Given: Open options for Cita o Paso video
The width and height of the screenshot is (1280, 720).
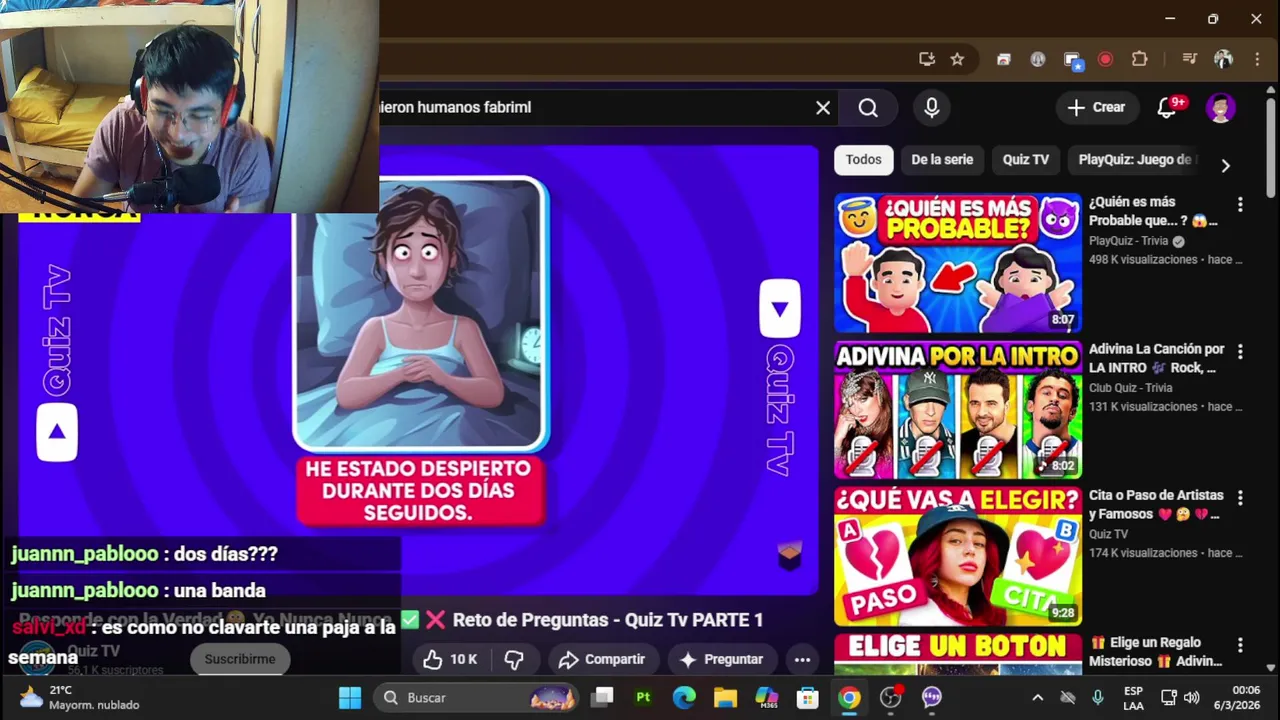Looking at the screenshot, I should 1240,497.
